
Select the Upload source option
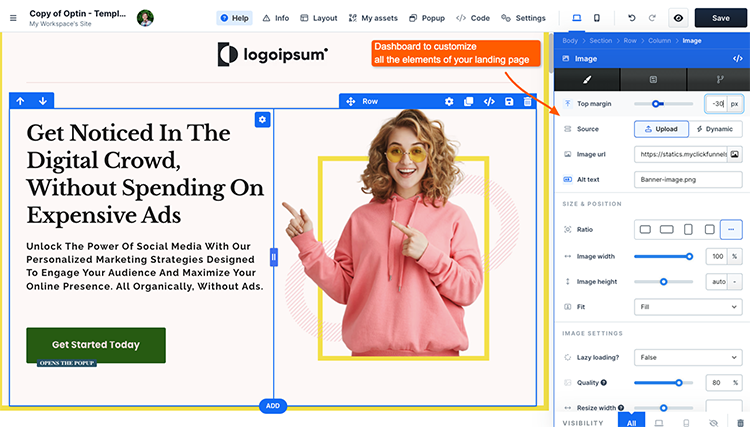(659, 129)
